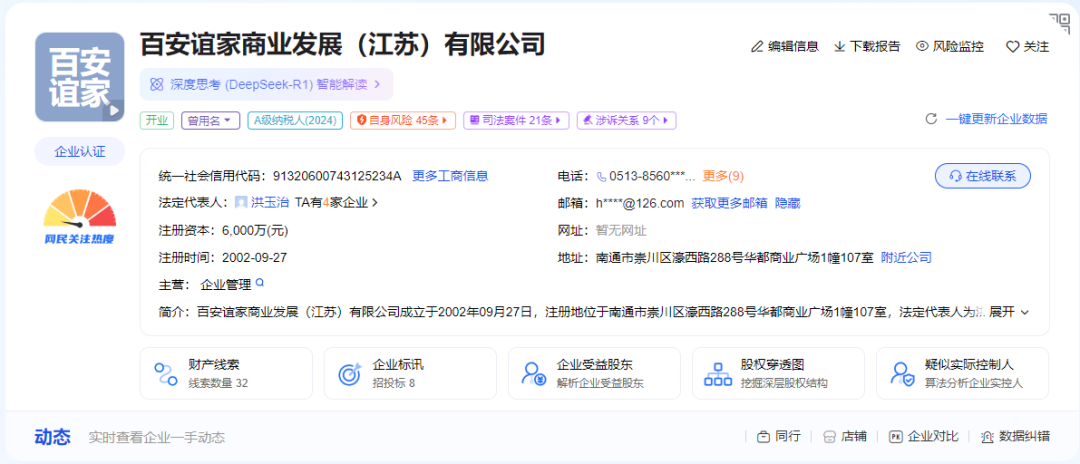Click the refresh icon beside 一键更新企业数据

pos(931,119)
